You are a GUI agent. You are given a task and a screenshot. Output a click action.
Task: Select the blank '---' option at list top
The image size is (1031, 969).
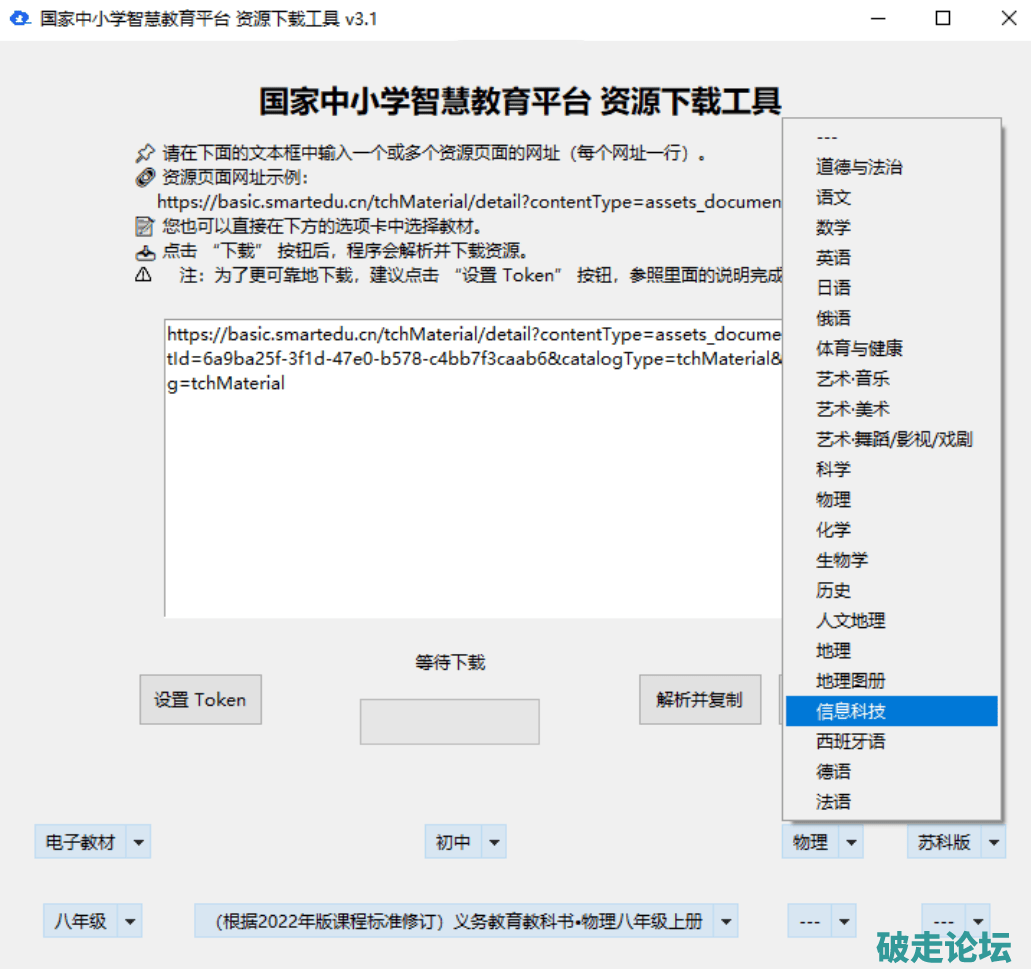pos(827,137)
